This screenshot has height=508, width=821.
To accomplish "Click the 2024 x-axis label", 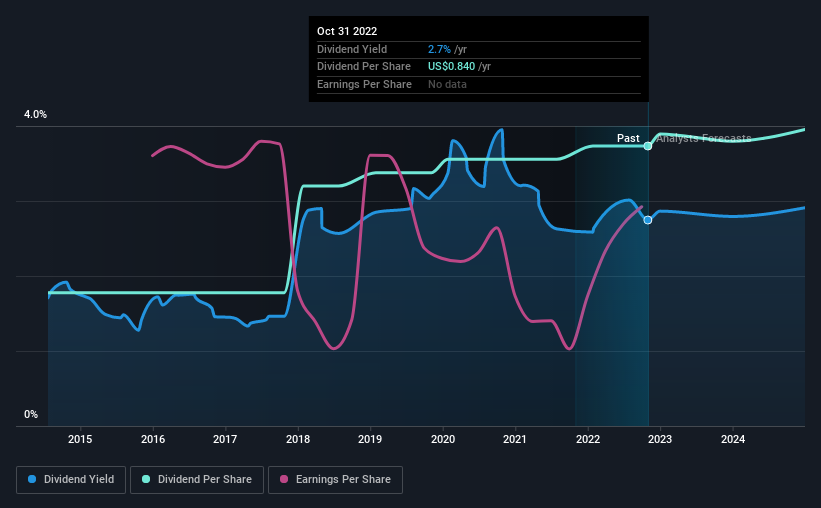I will 733,439.
